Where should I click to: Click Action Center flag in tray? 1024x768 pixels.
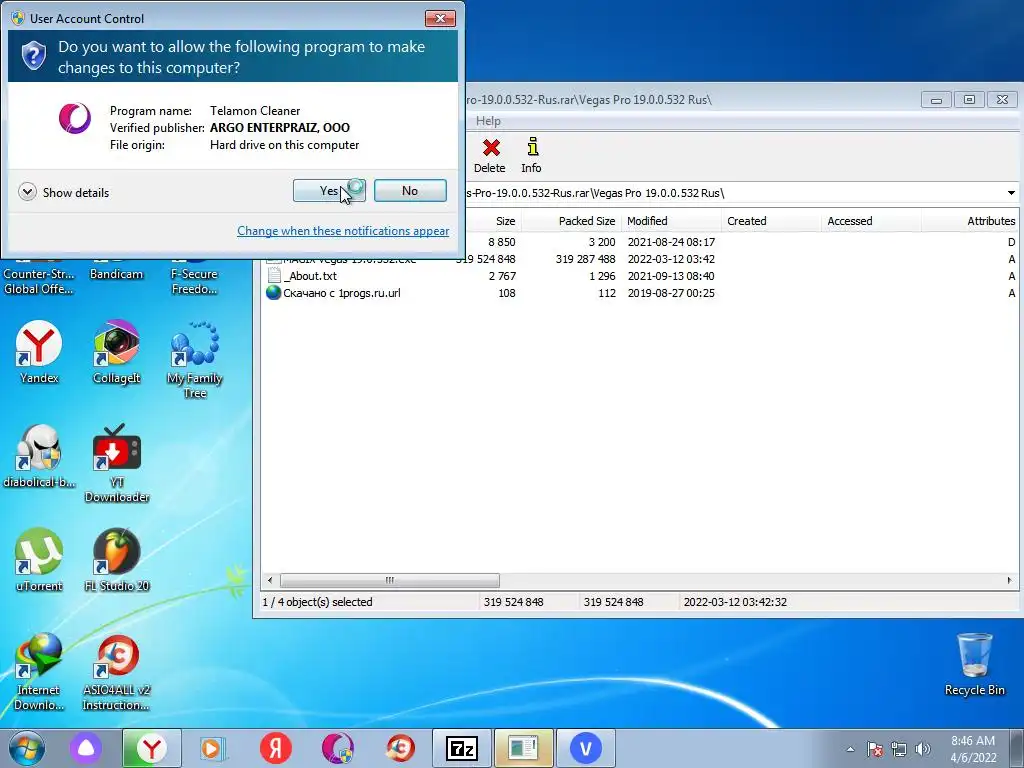pyautogui.click(x=875, y=749)
